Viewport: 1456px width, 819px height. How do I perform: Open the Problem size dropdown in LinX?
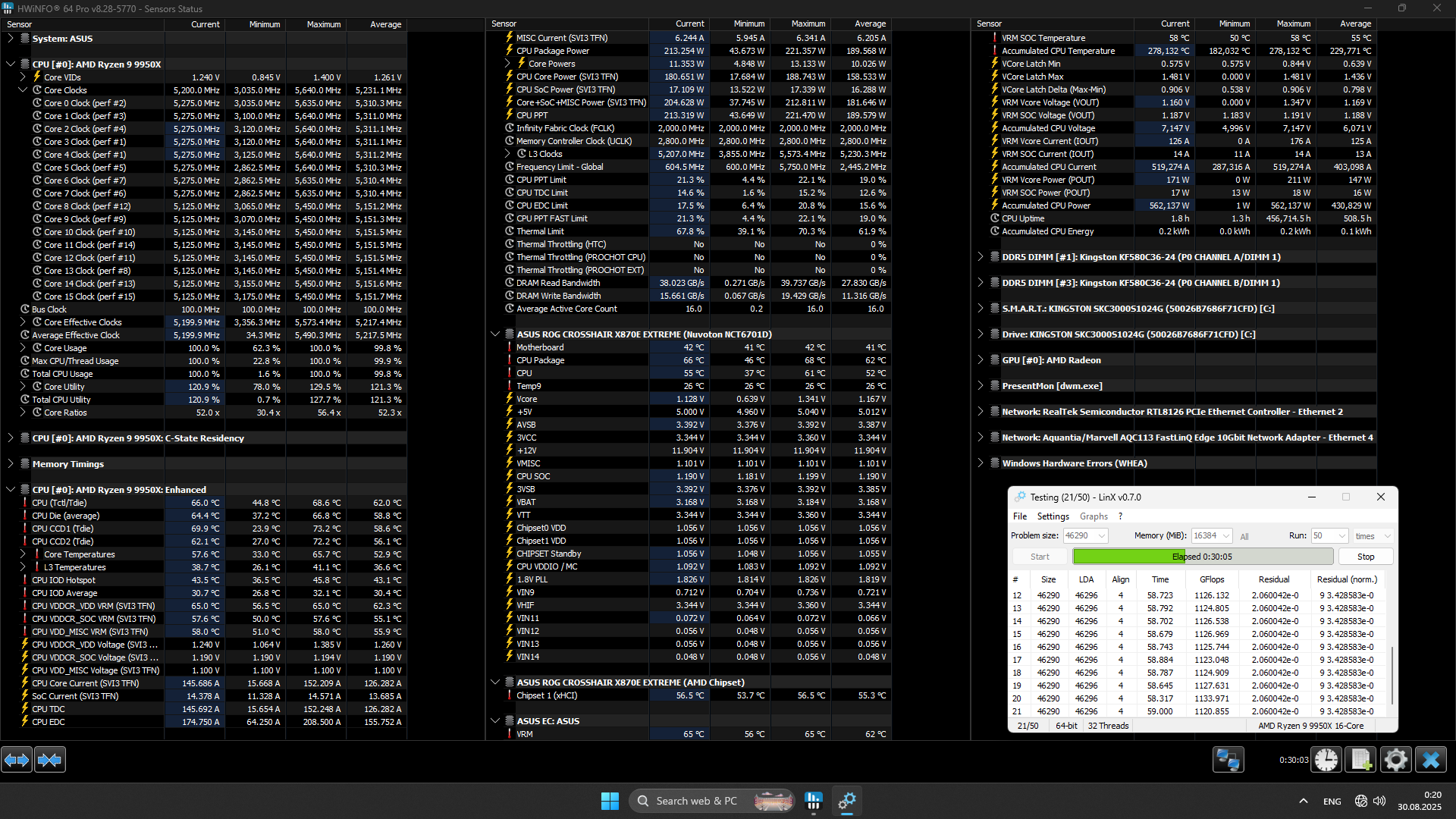[1102, 536]
